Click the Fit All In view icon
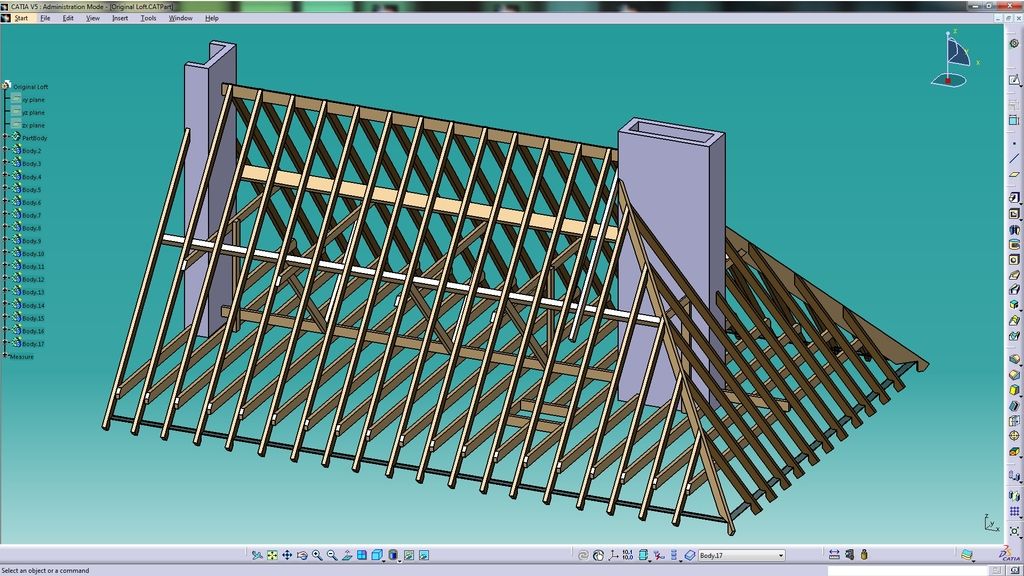 pos(272,555)
